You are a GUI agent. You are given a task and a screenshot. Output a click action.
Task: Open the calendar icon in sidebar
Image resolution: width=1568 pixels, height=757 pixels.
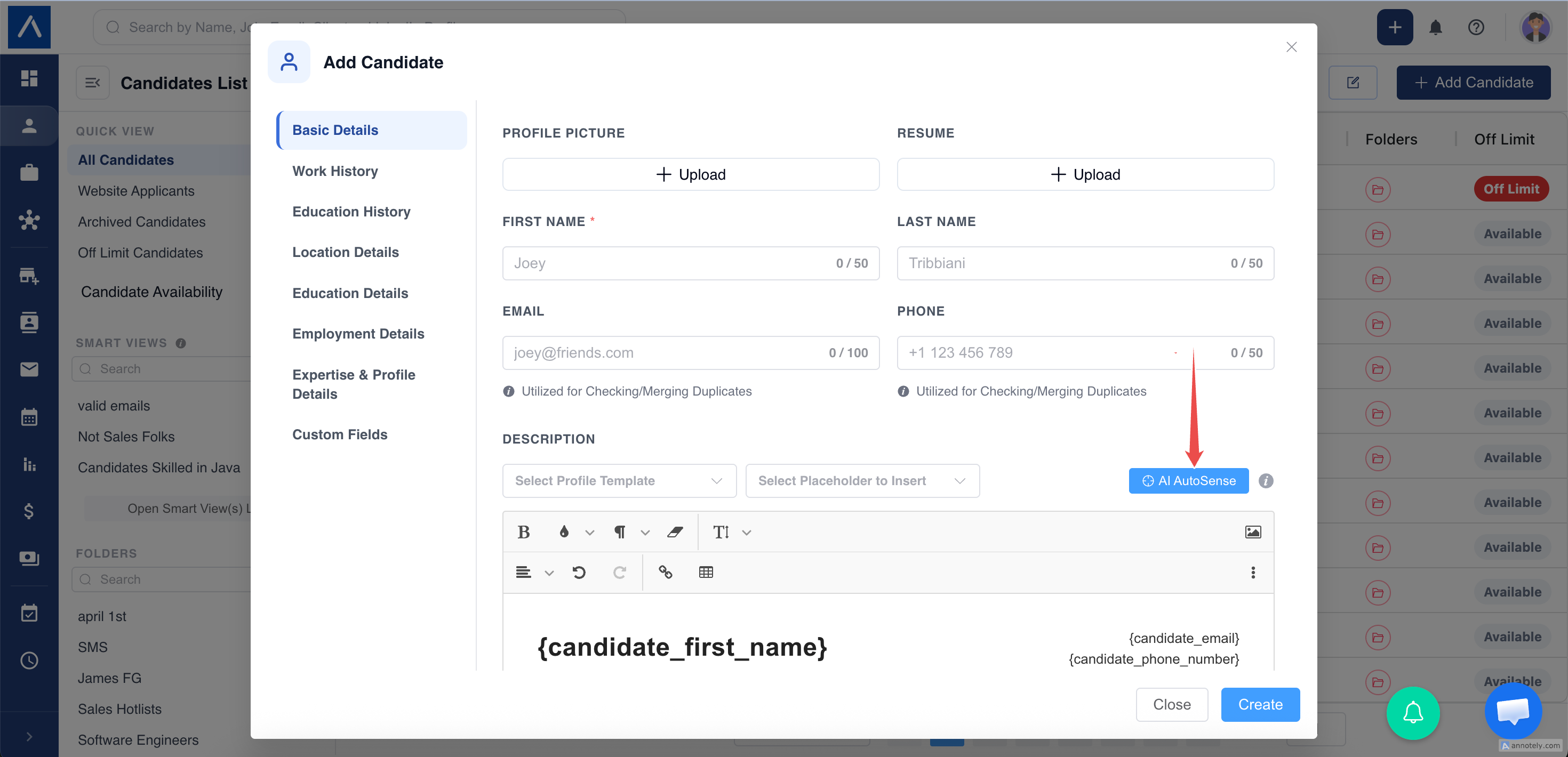coord(29,417)
